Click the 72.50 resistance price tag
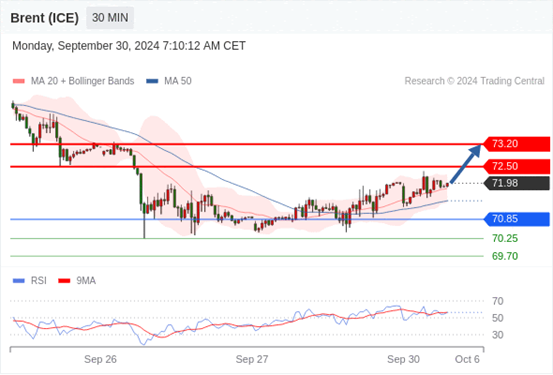 coord(516,166)
